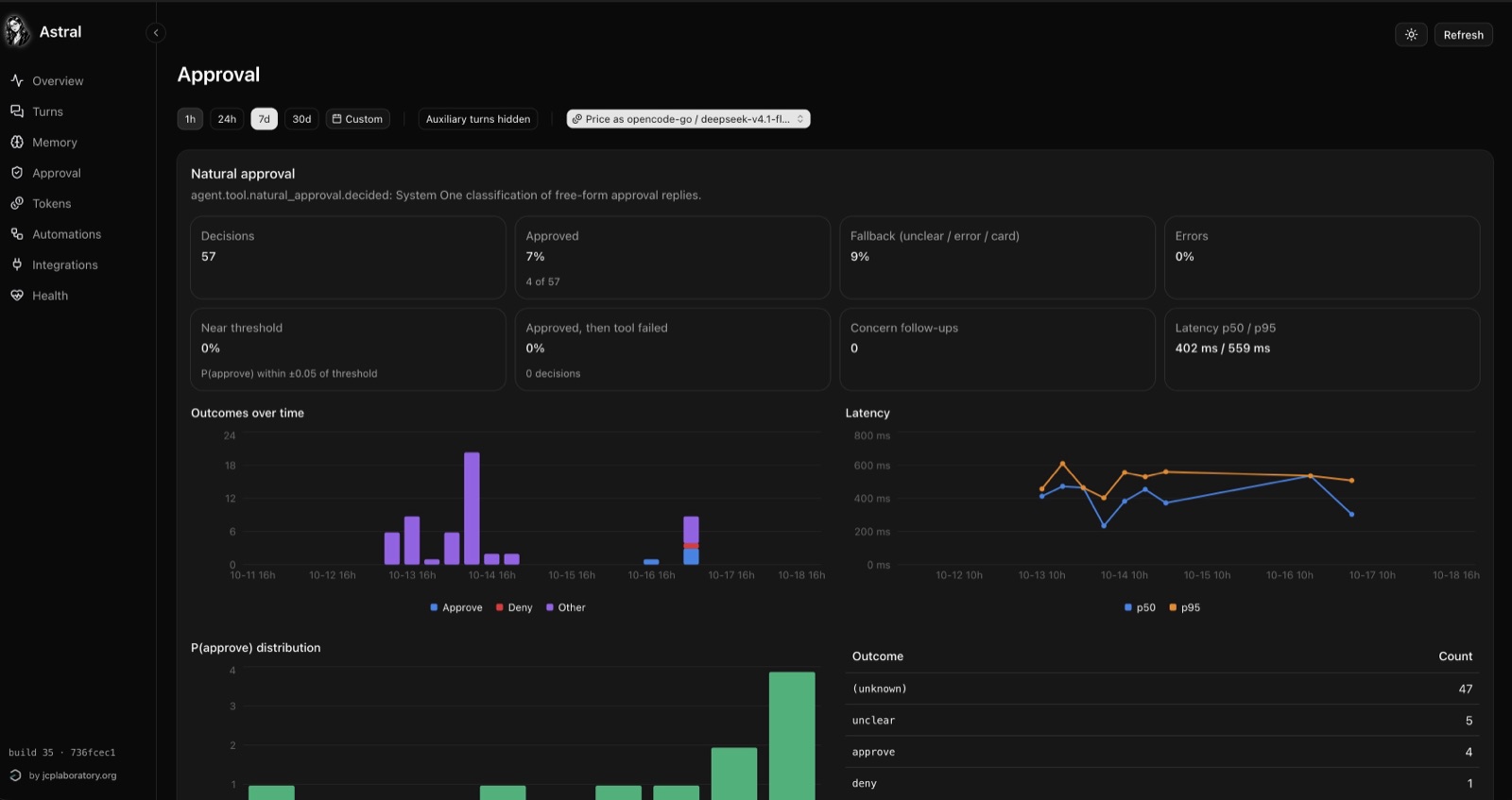The height and width of the screenshot is (800, 1512).
Task: Click the Refresh button
Action: [x=1463, y=35]
